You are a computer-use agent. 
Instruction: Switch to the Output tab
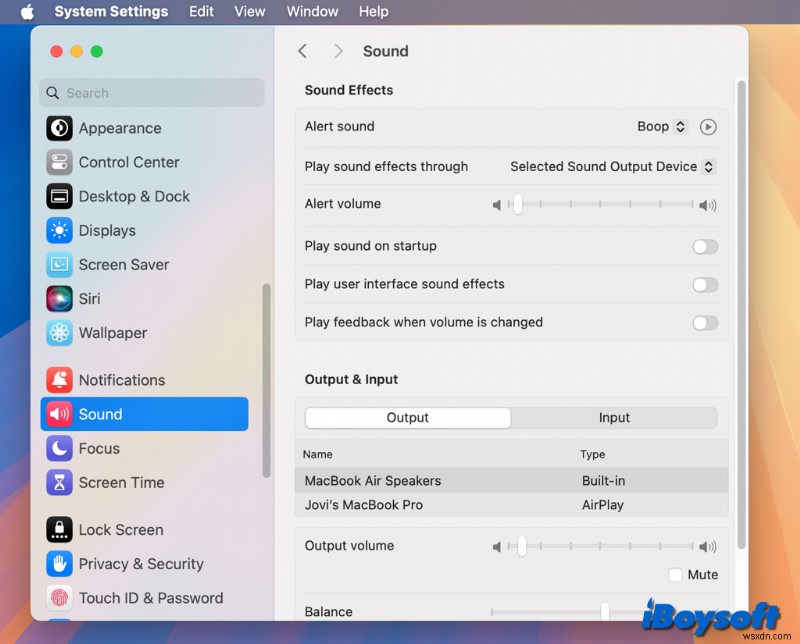[408, 418]
